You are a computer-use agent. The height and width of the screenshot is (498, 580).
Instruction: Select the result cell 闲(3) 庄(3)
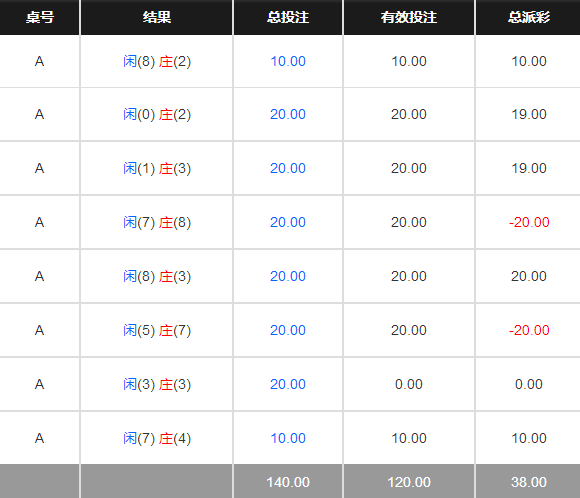coord(157,384)
